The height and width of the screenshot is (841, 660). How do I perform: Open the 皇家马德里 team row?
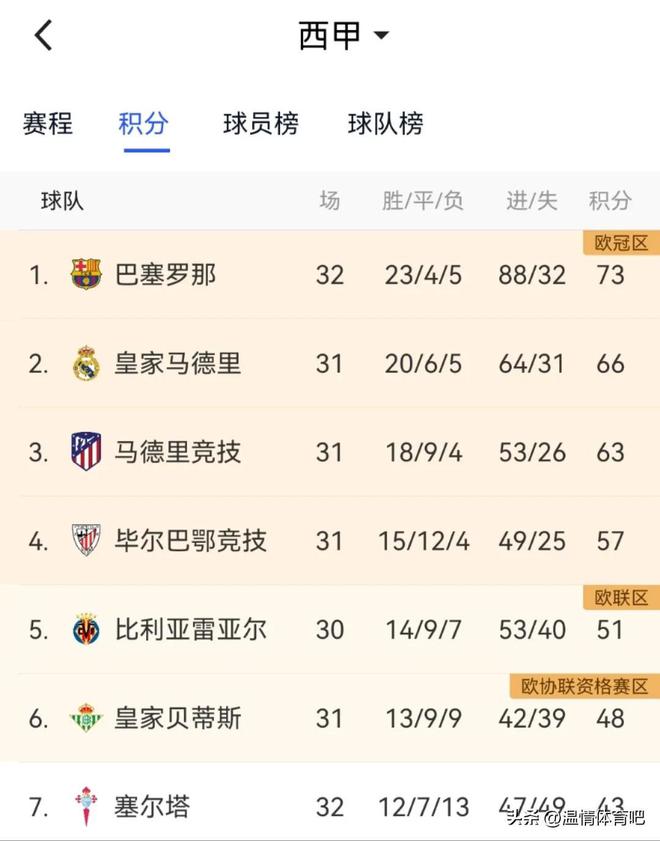(x=330, y=363)
